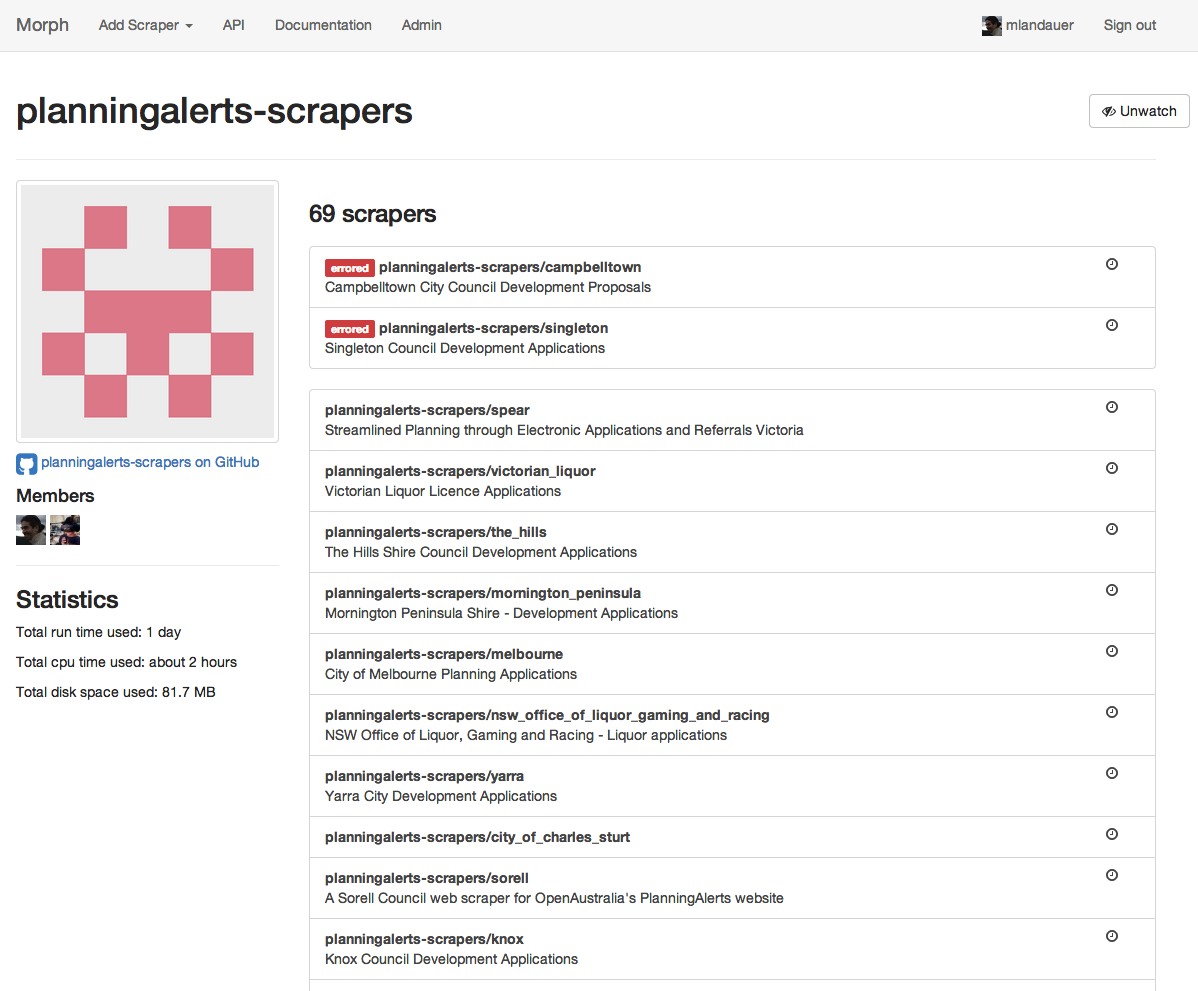Click the clock icon in the the_hills row
1198x991 pixels.
point(1112,530)
